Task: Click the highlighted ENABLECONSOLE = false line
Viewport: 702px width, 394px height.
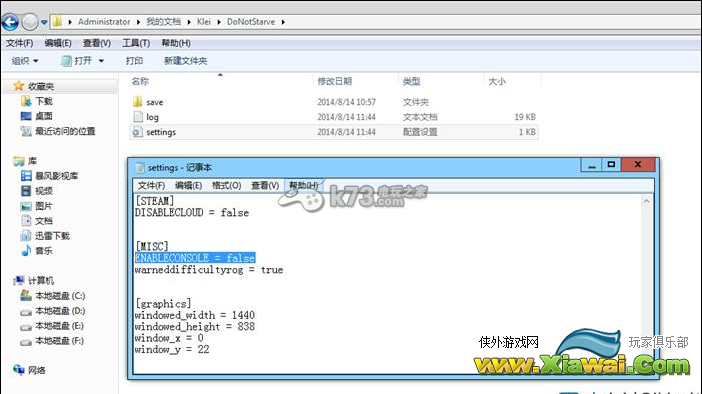Action: point(195,258)
